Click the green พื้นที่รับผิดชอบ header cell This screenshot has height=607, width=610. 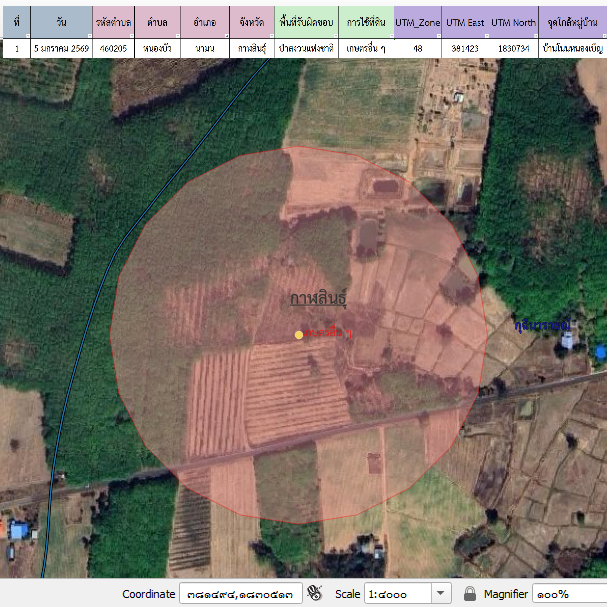pyautogui.click(x=305, y=22)
